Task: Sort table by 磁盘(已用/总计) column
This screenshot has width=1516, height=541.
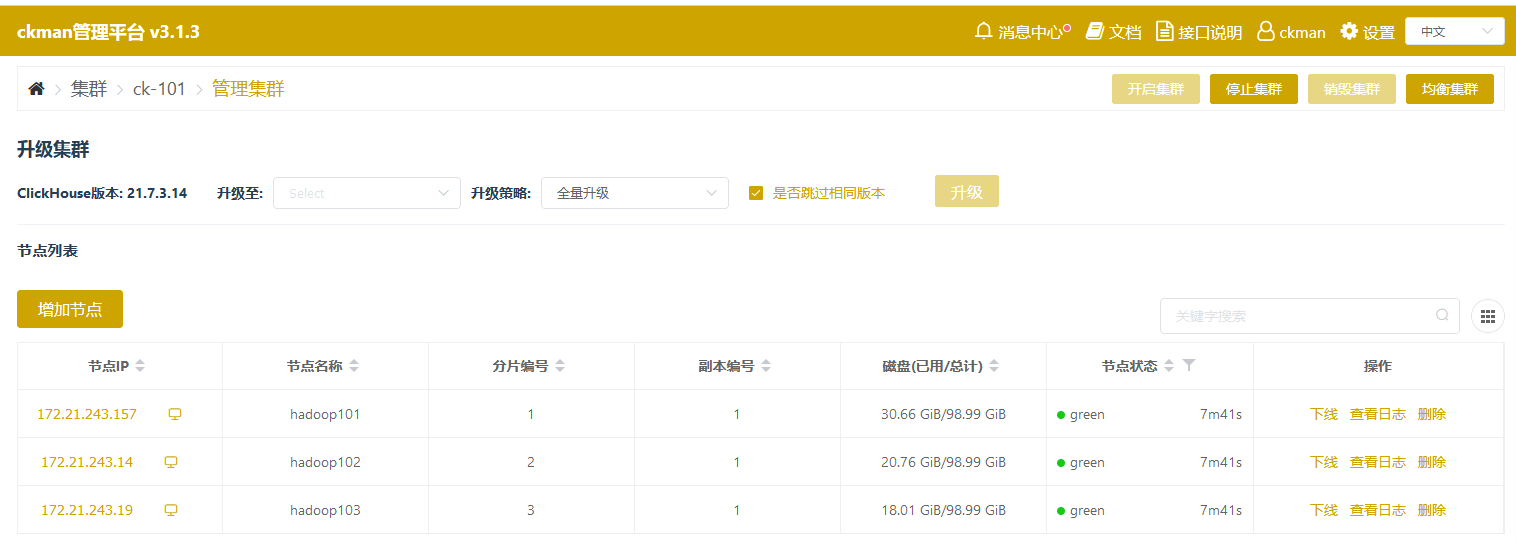Action: point(995,366)
